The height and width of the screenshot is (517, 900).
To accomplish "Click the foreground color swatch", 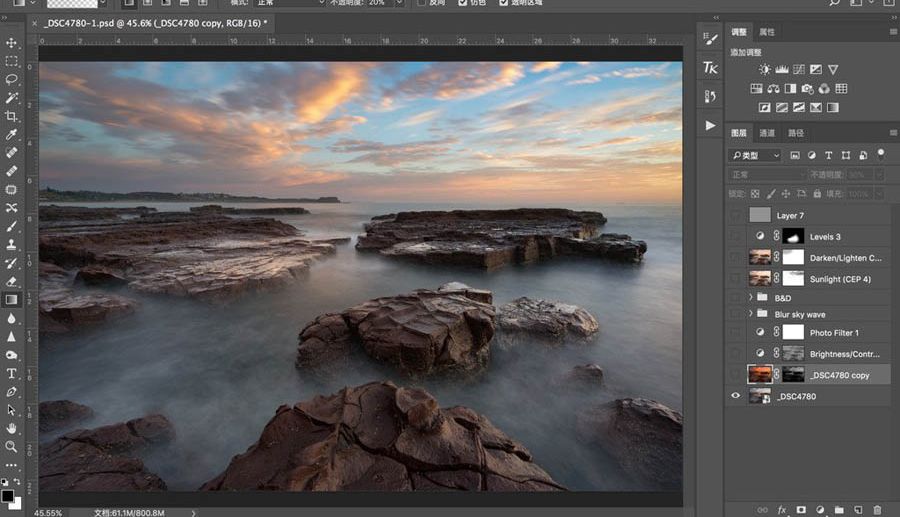I will [x=7, y=496].
